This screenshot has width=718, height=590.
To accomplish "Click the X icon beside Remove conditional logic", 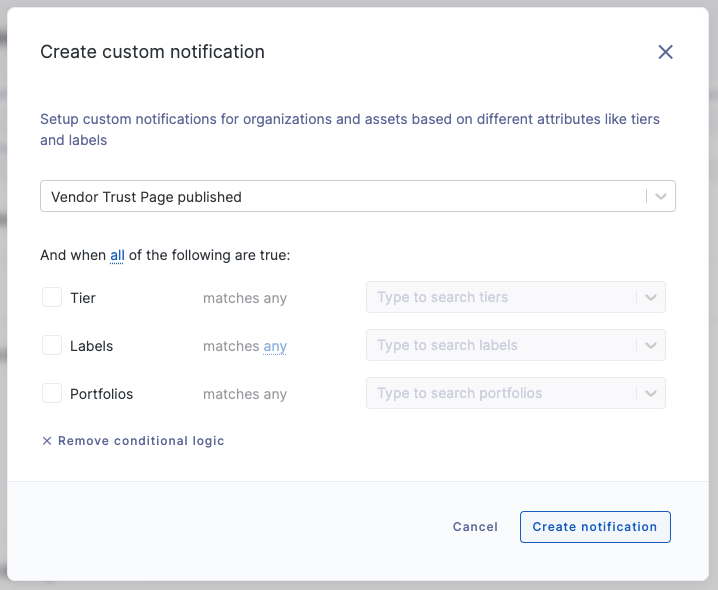I will click(47, 441).
